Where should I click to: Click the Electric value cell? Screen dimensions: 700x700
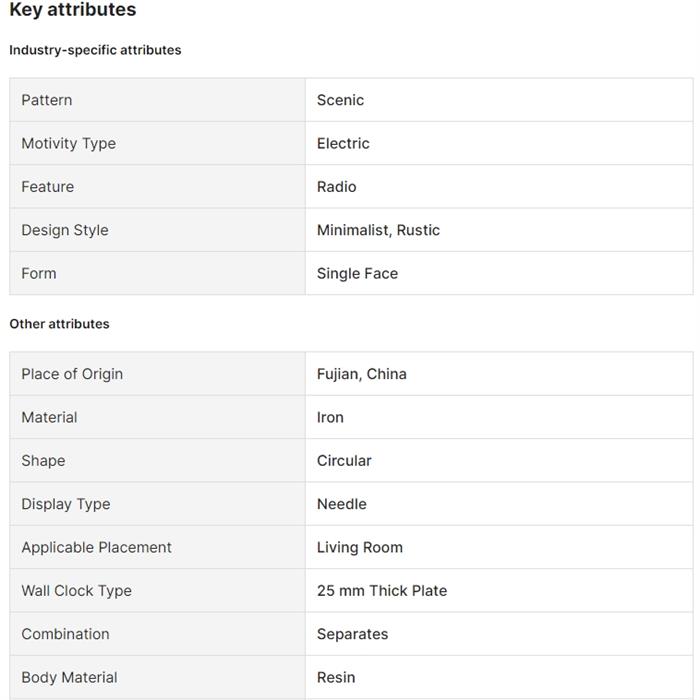[343, 143]
